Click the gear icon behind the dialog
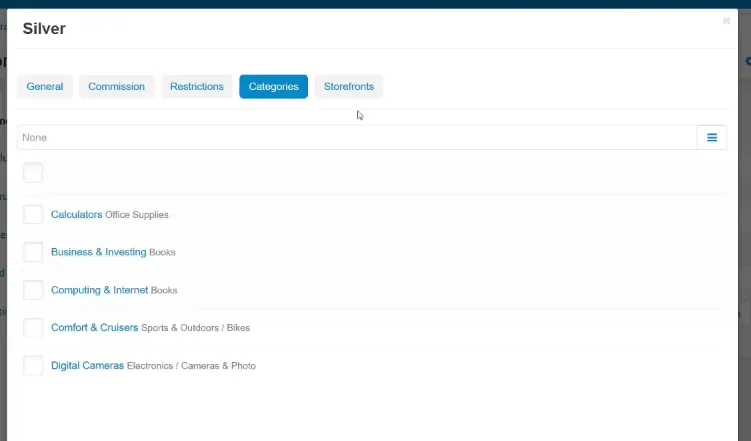751x441 pixels. (748, 61)
